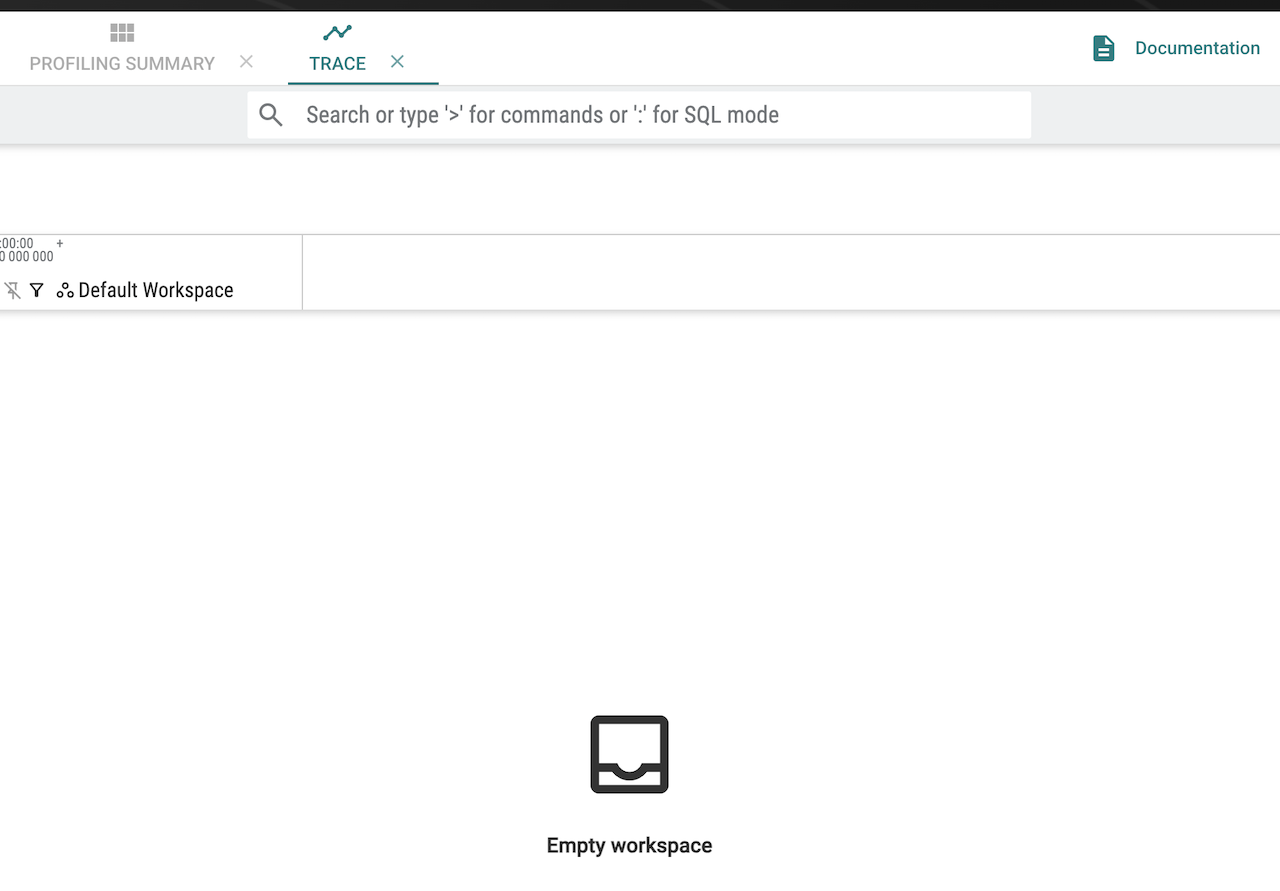Close the Profiling Summary tab
Screen dimensions: 1280x891
[x=246, y=62]
